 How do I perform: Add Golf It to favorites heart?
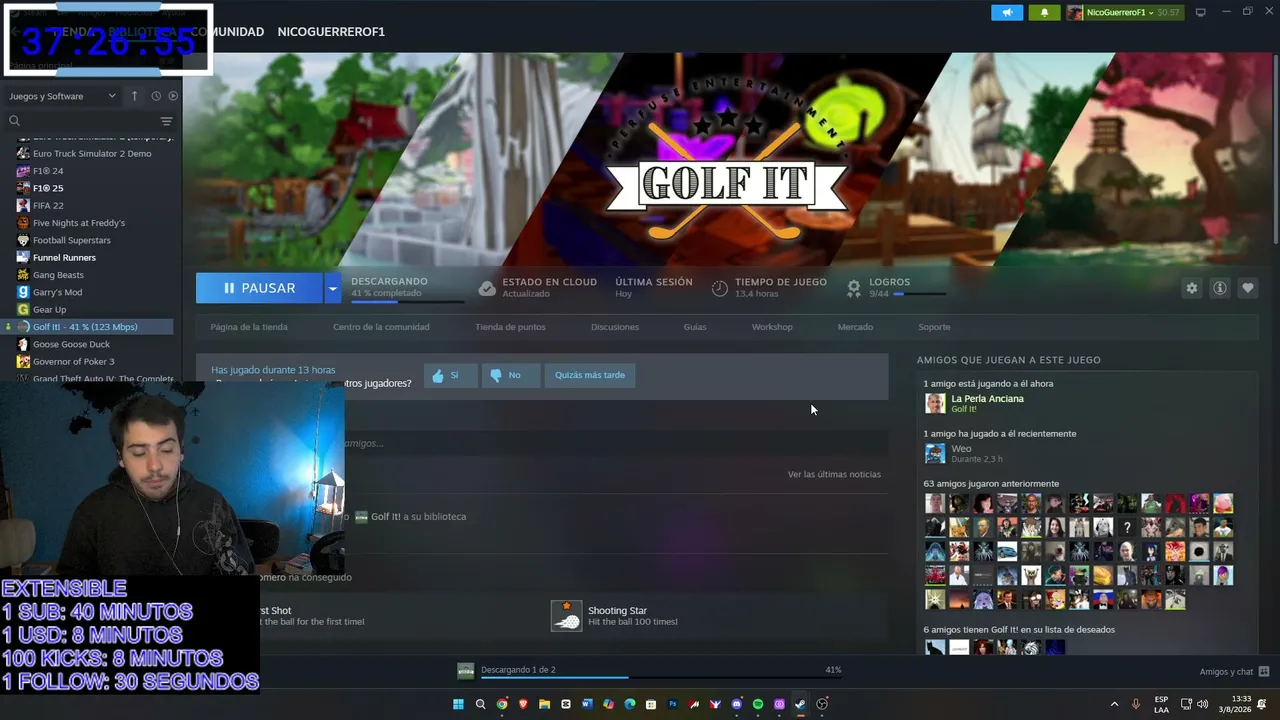[x=1248, y=288]
